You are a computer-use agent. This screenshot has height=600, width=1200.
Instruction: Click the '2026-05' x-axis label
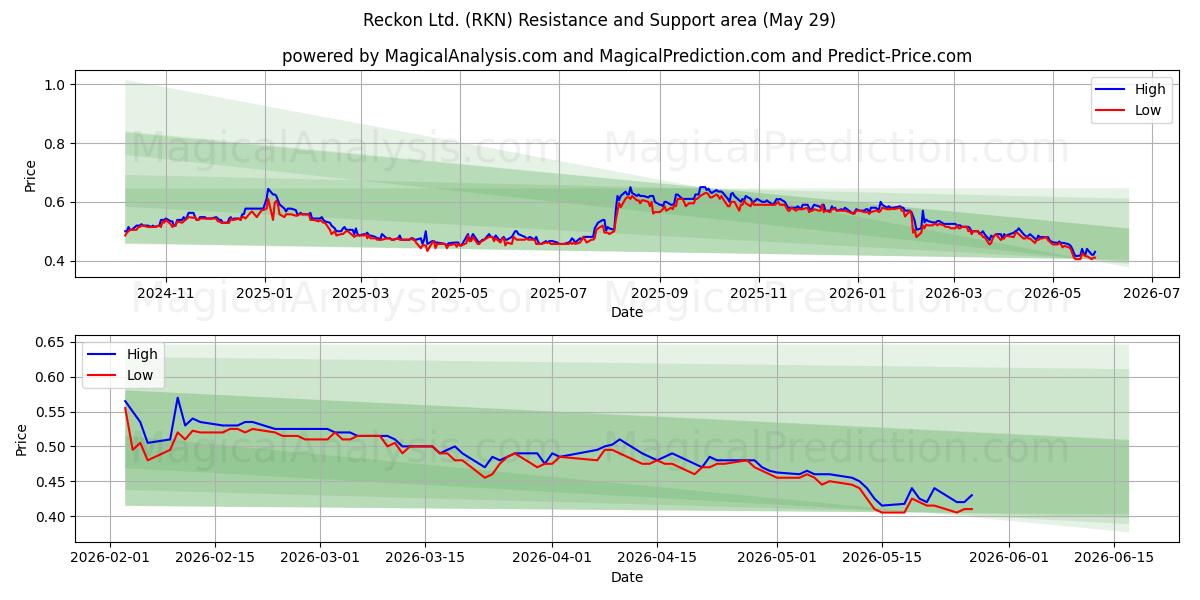(x=1052, y=293)
